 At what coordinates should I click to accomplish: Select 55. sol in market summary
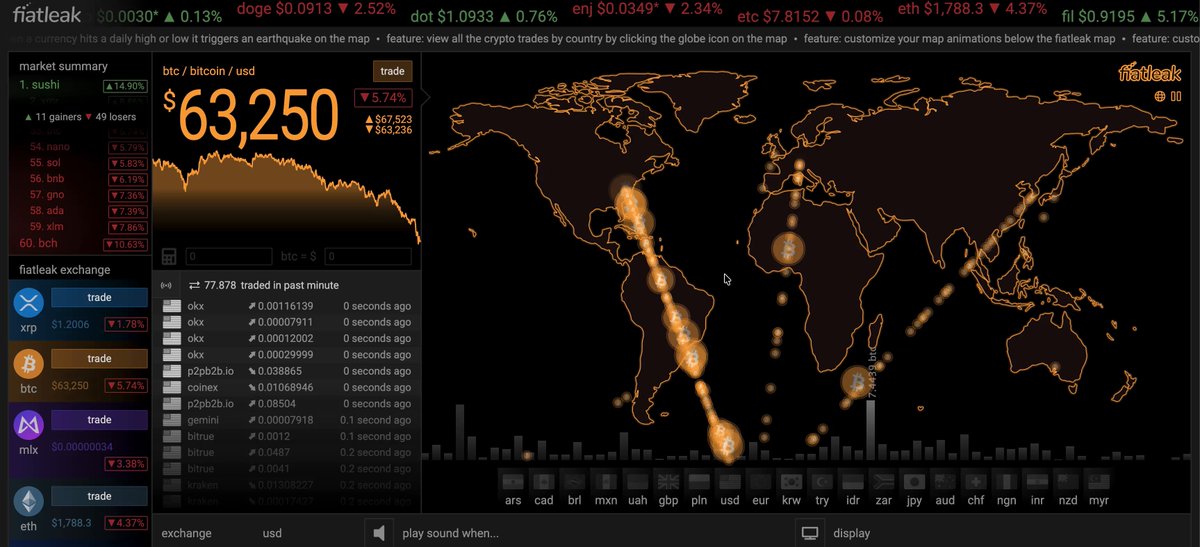[82, 163]
